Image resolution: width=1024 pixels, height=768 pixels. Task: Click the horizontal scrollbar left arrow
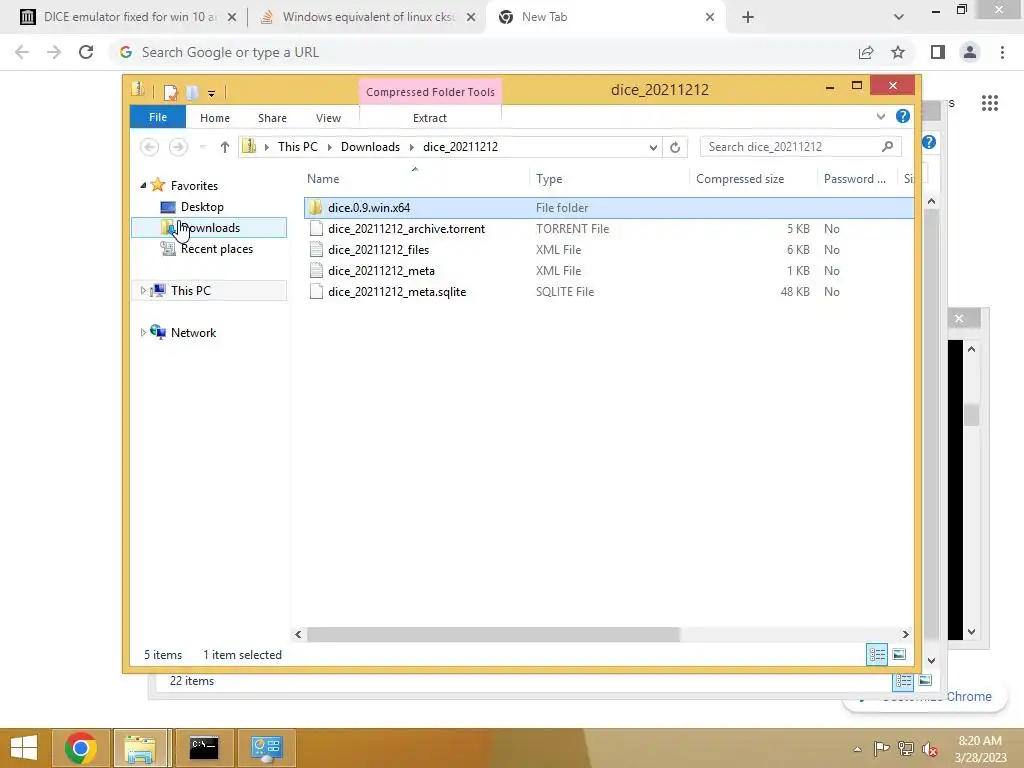tap(298, 634)
